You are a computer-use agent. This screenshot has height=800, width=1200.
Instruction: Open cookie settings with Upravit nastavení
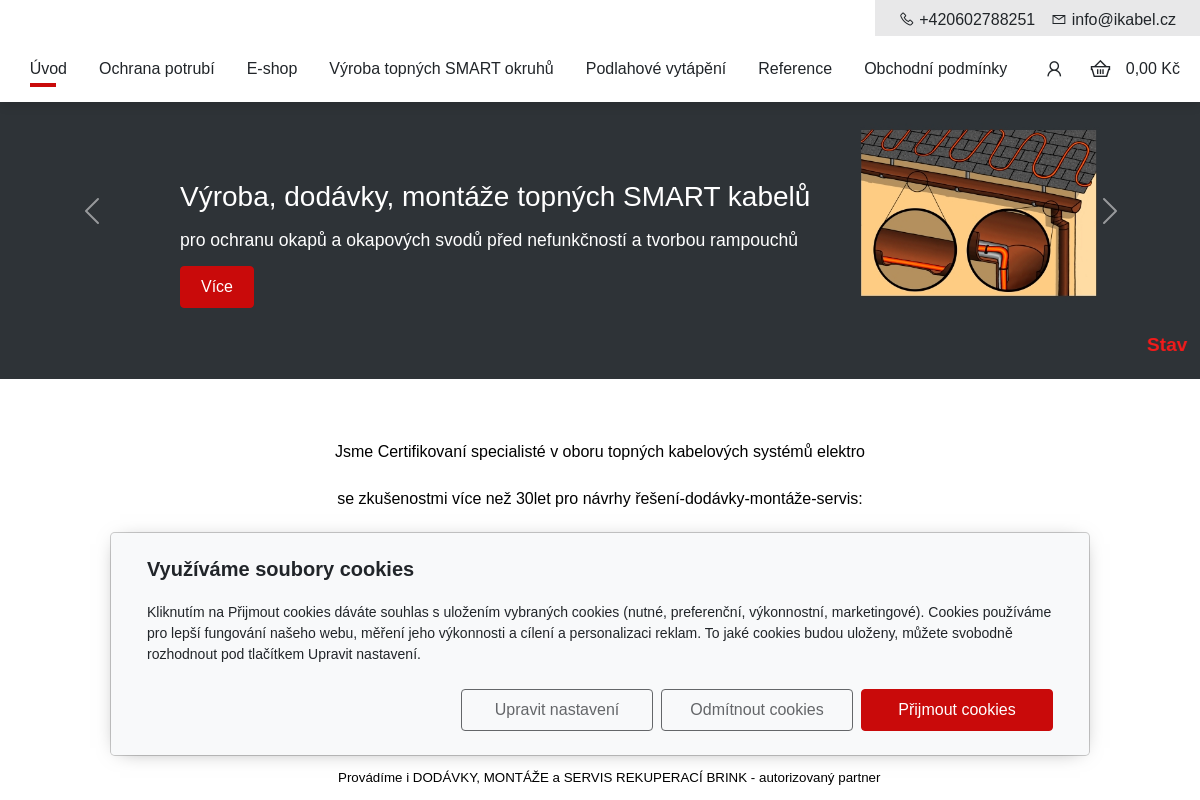pos(556,710)
